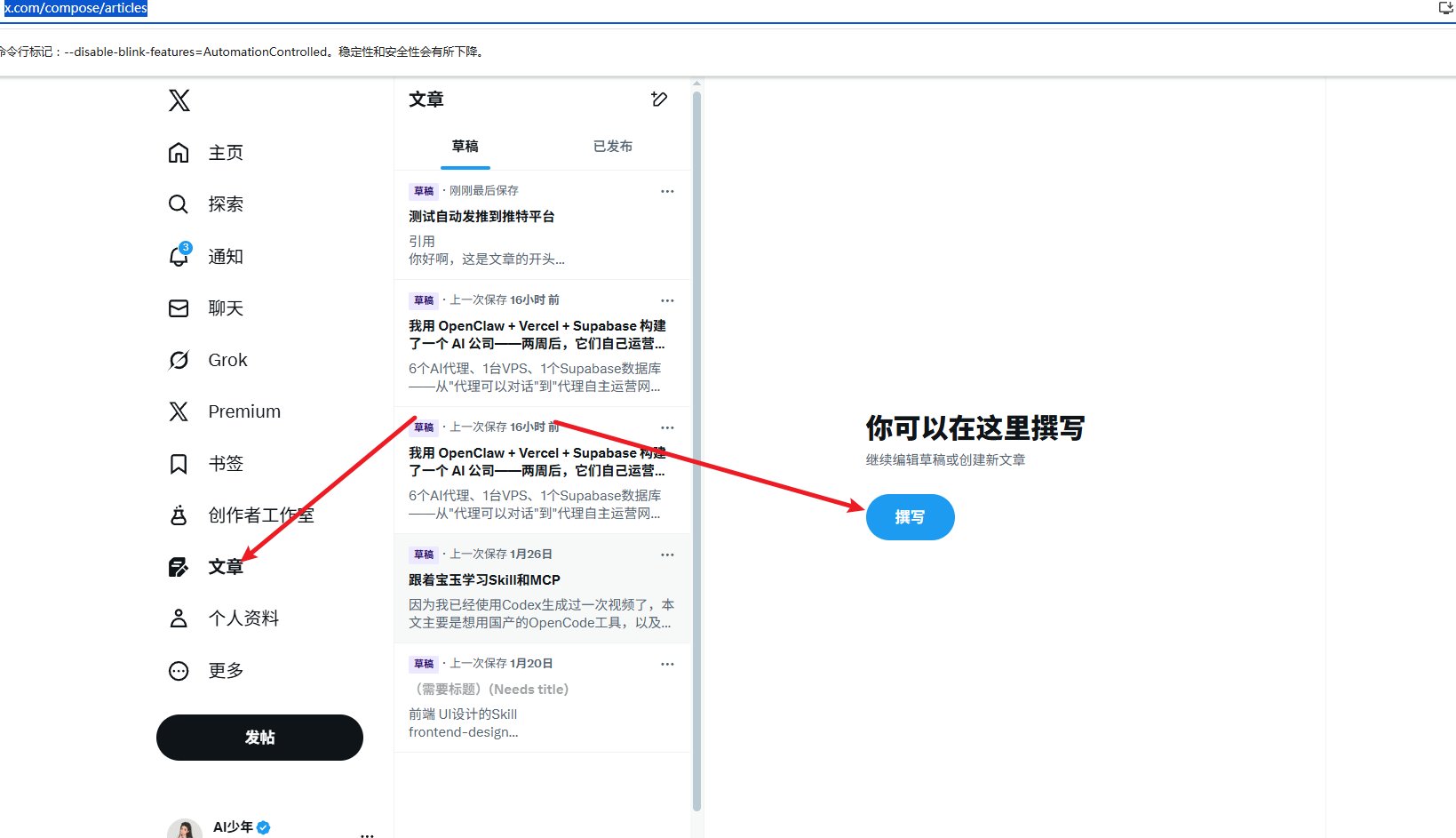Expand options for 跟着宝玉学习Skill和MCP draft

coord(667,555)
